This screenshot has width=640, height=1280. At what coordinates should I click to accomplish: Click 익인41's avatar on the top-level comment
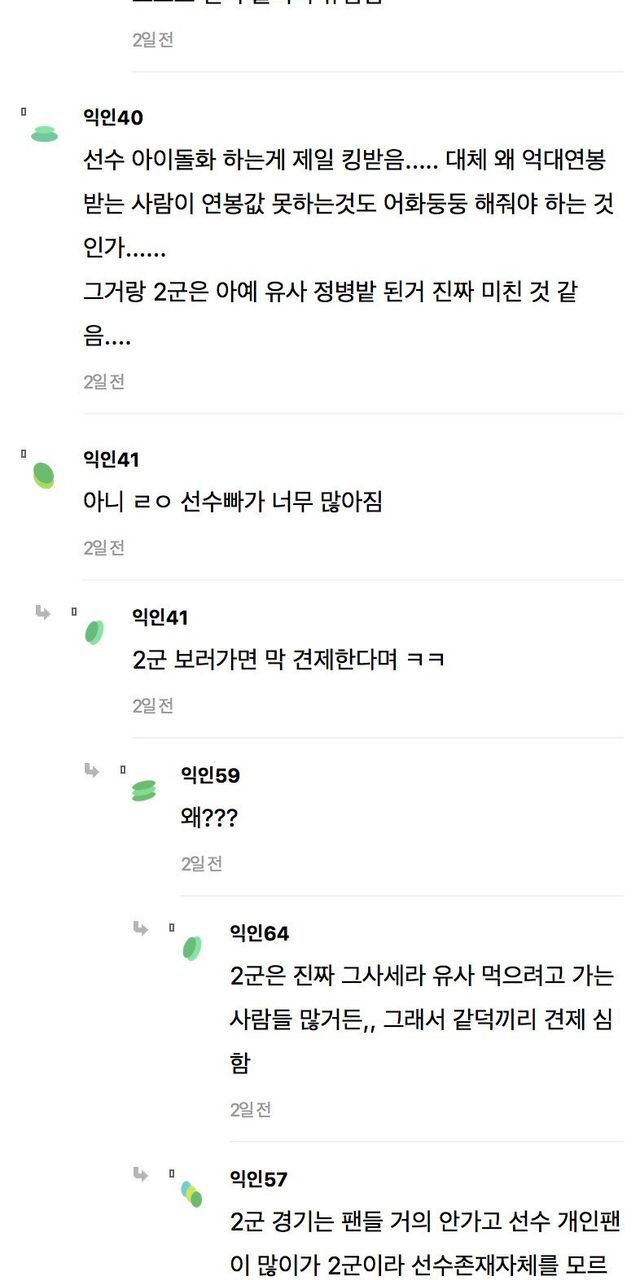43,475
